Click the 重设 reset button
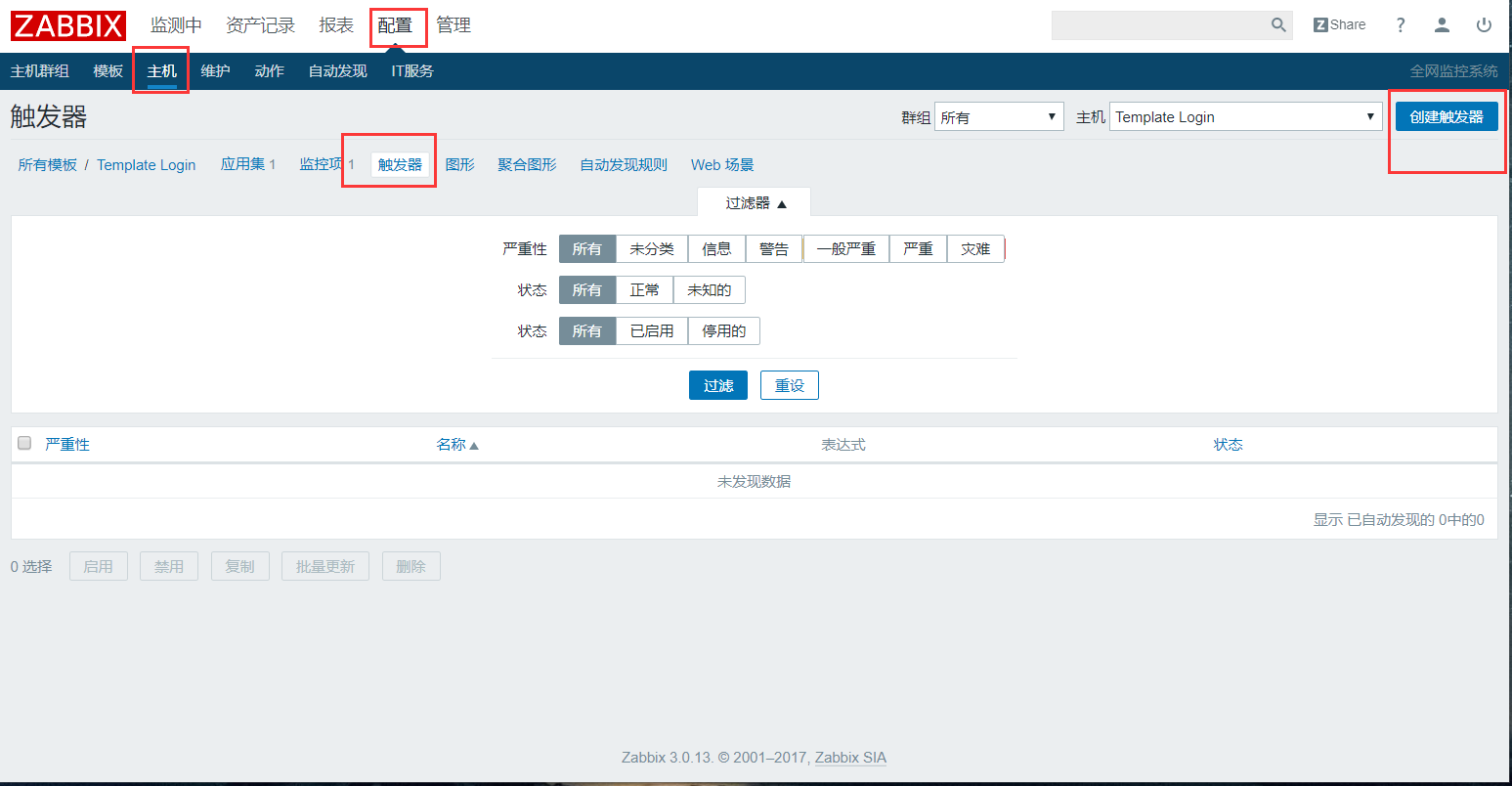This screenshot has height=786, width=1512. coord(790,385)
